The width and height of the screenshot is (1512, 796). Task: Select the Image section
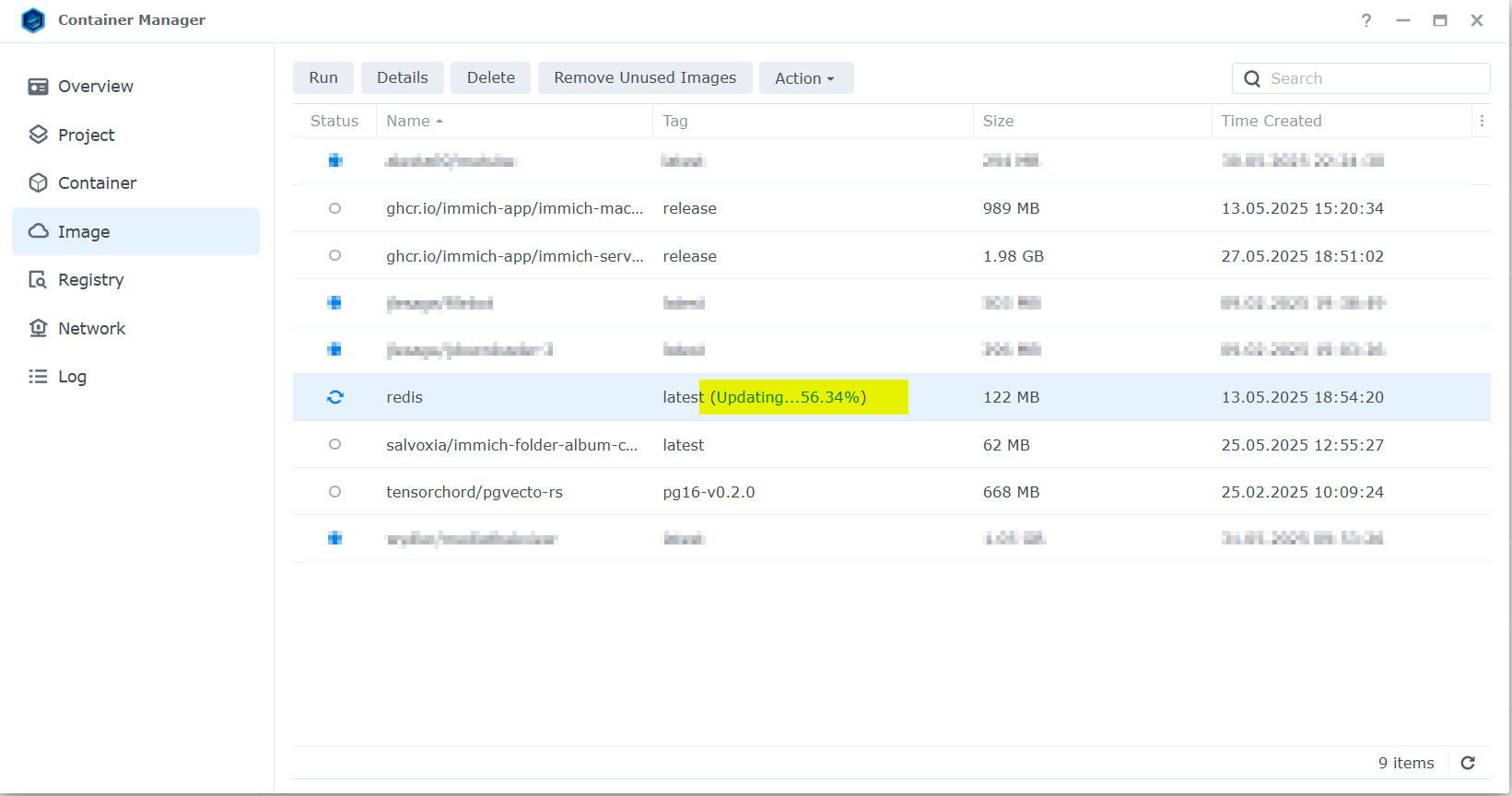click(135, 231)
